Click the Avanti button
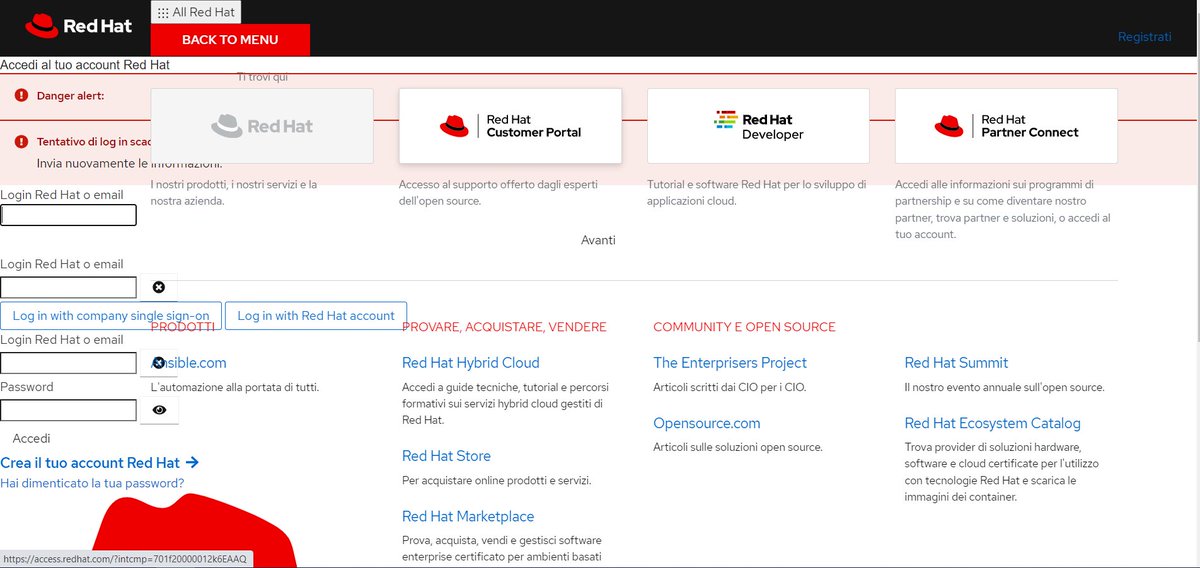The width and height of the screenshot is (1200, 568). click(x=598, y=240)
